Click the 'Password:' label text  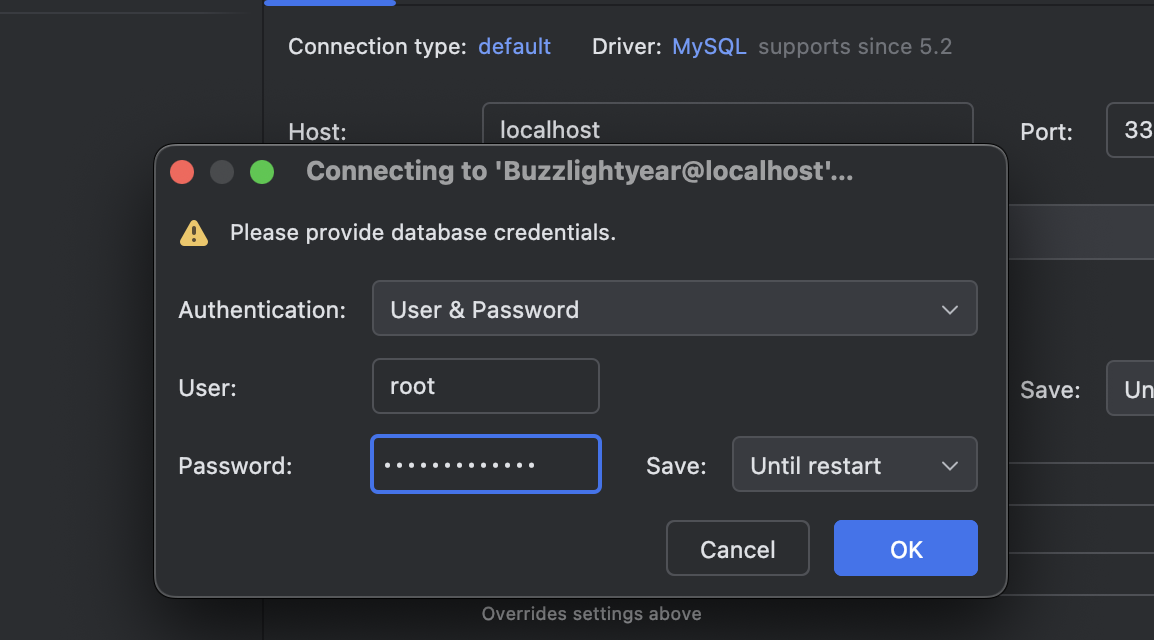(x=235, y=465)
